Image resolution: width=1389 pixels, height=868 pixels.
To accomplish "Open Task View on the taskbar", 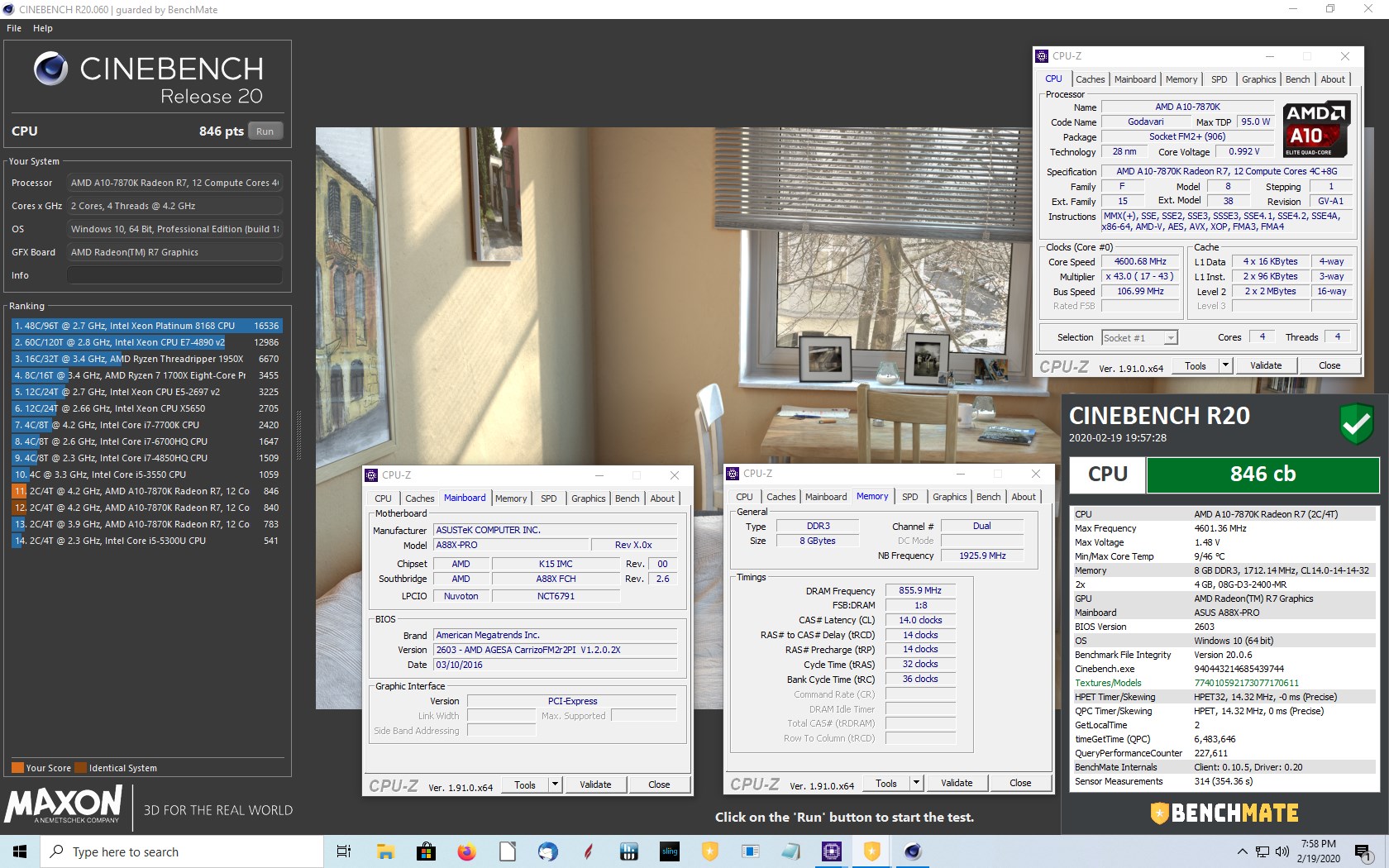I will (344, 851).
